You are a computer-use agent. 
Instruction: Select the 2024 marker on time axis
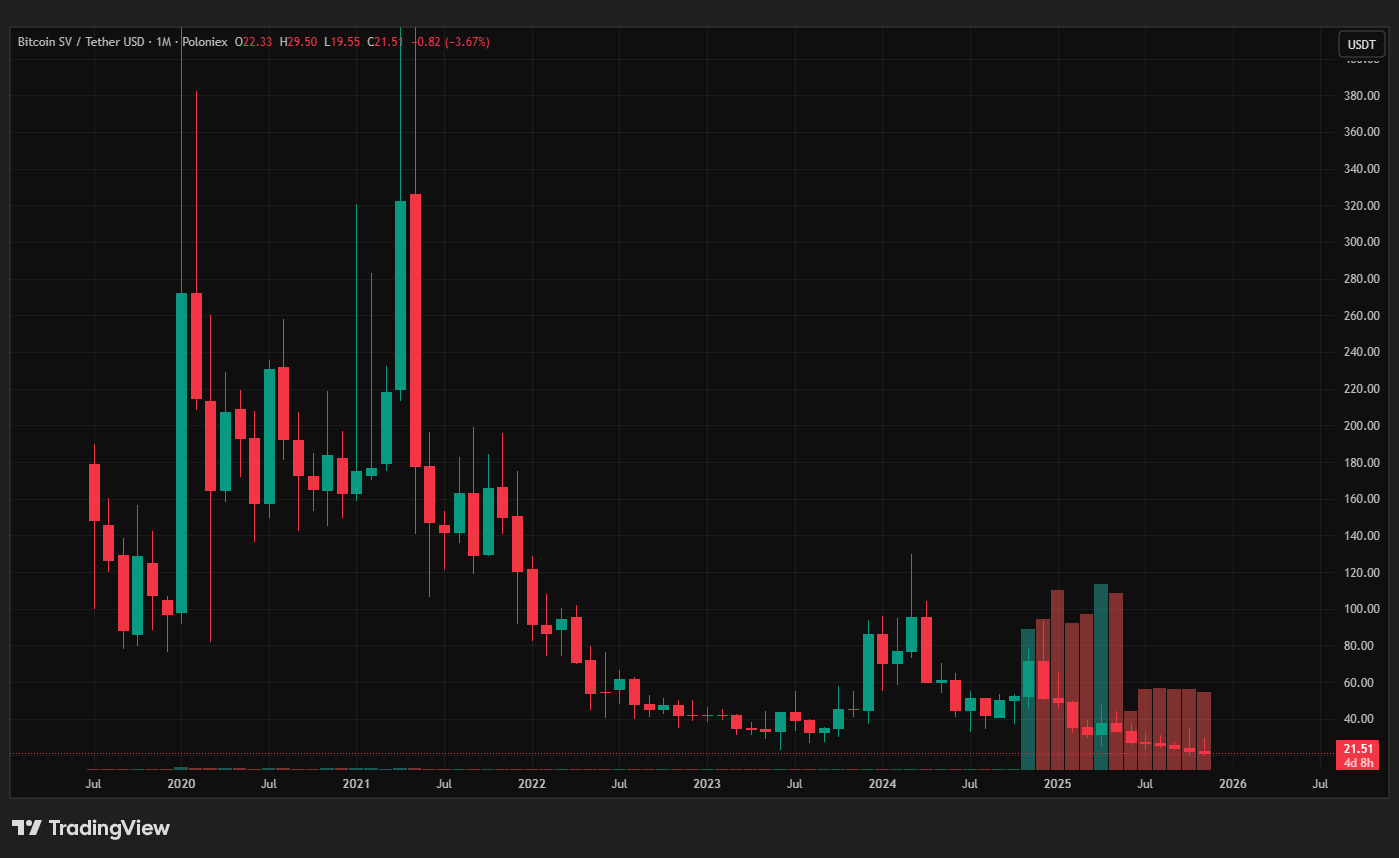point(882,784)
